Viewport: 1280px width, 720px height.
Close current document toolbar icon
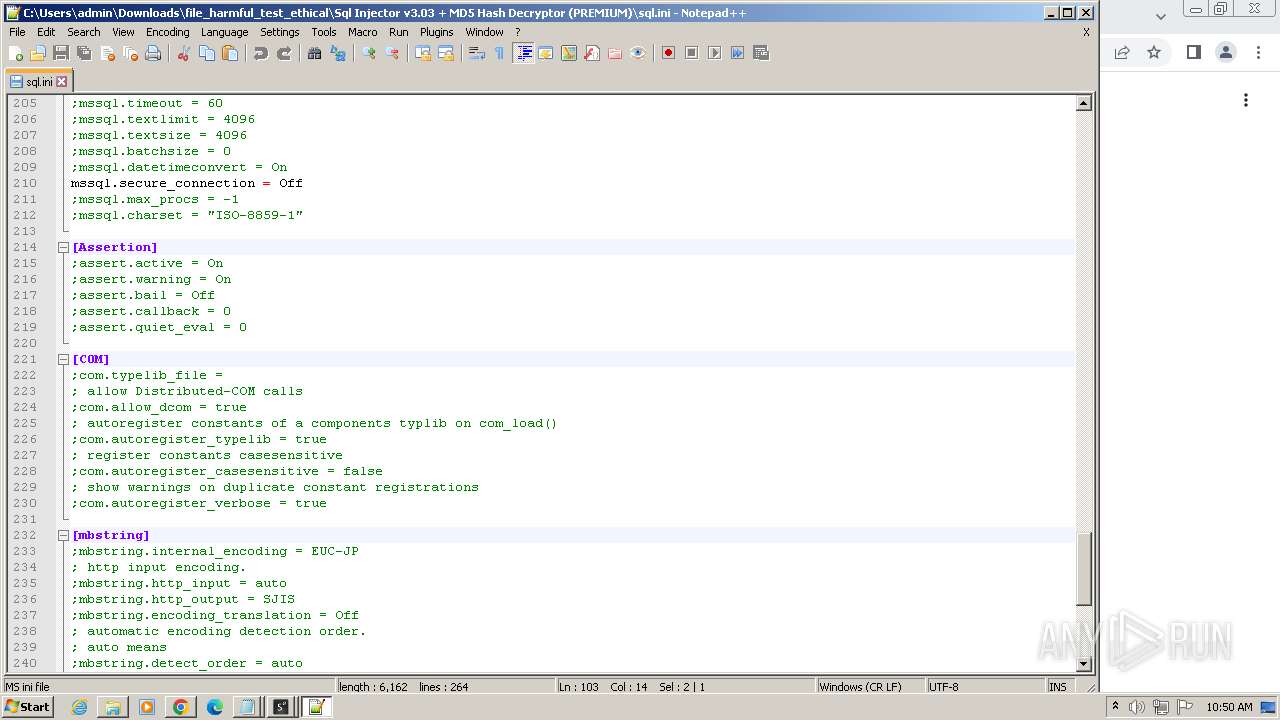point(107,53)
